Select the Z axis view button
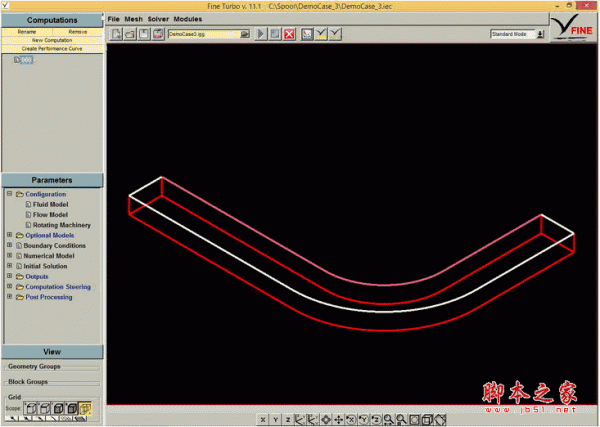 (x=287, y=419)
